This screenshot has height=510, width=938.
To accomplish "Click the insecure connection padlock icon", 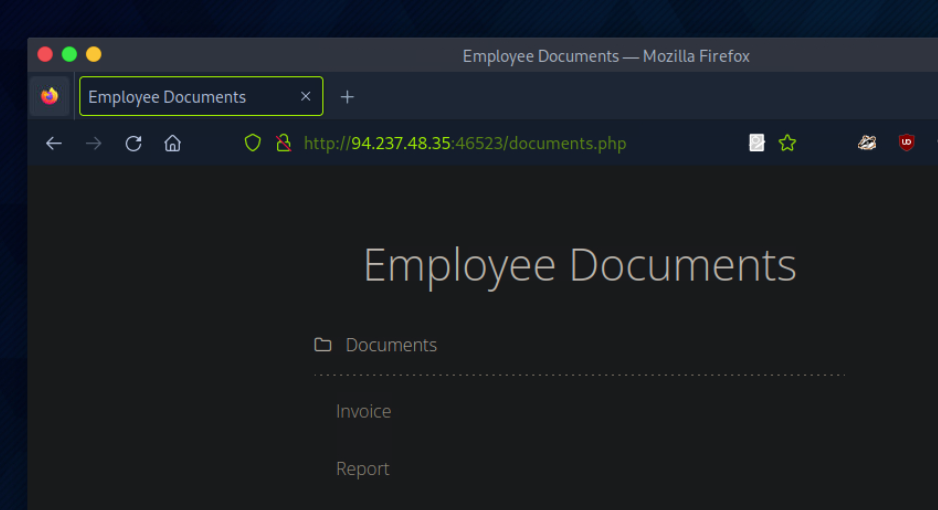I will [283, 143].
